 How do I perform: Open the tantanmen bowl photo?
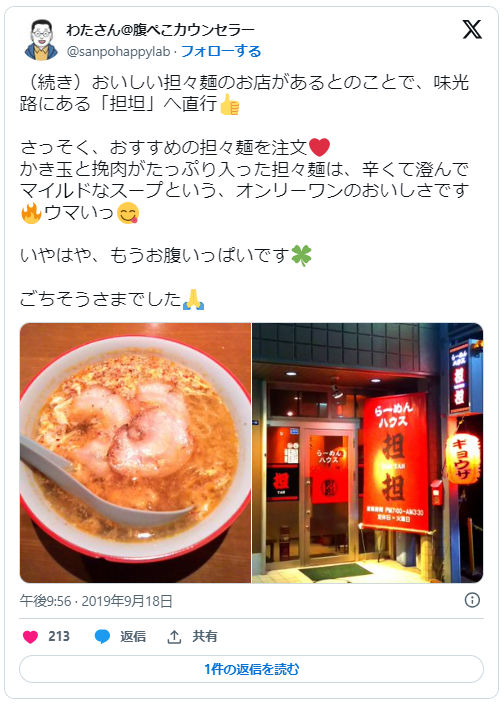pyautogui.click(x=135, y=453)
